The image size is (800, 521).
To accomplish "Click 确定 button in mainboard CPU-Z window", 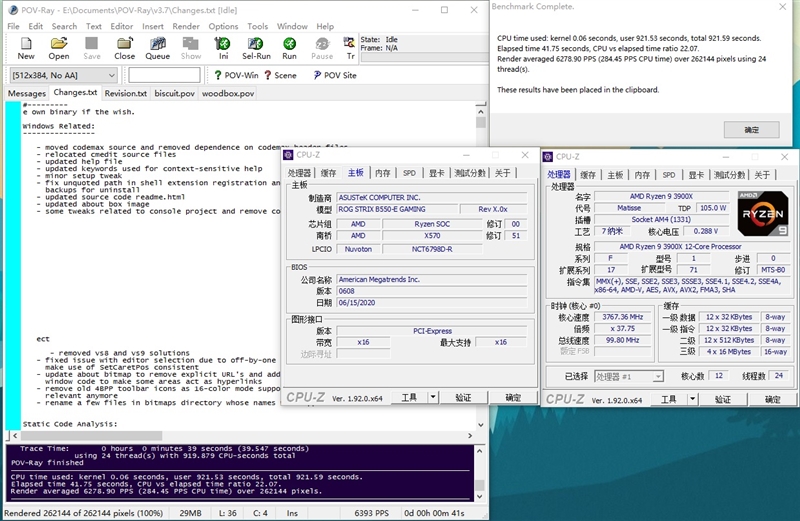I will (x=513, y=397).
